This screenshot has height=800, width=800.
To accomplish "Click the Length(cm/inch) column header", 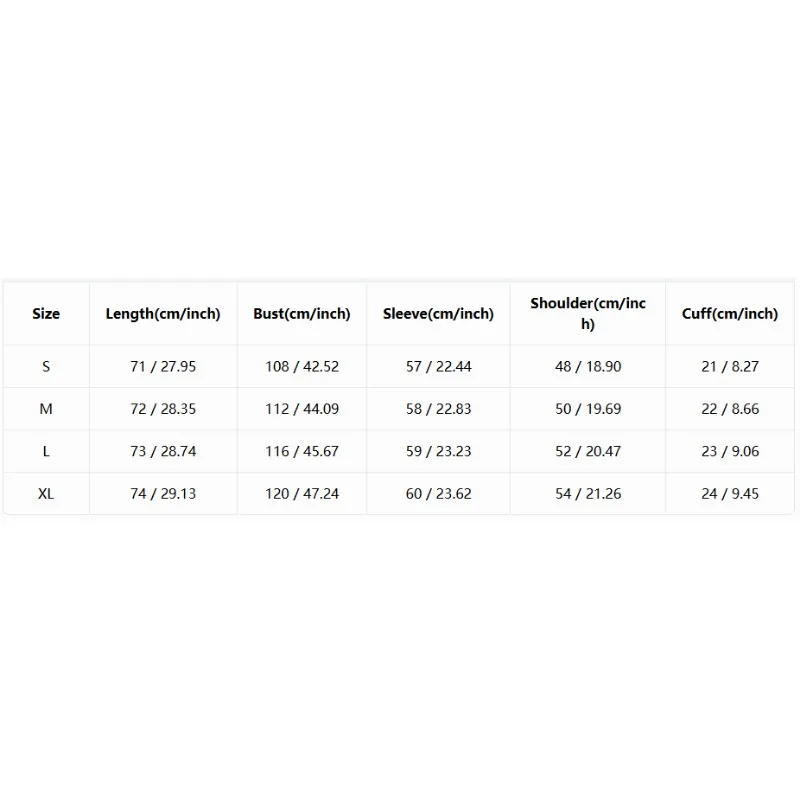I will [x=163, y=313].
